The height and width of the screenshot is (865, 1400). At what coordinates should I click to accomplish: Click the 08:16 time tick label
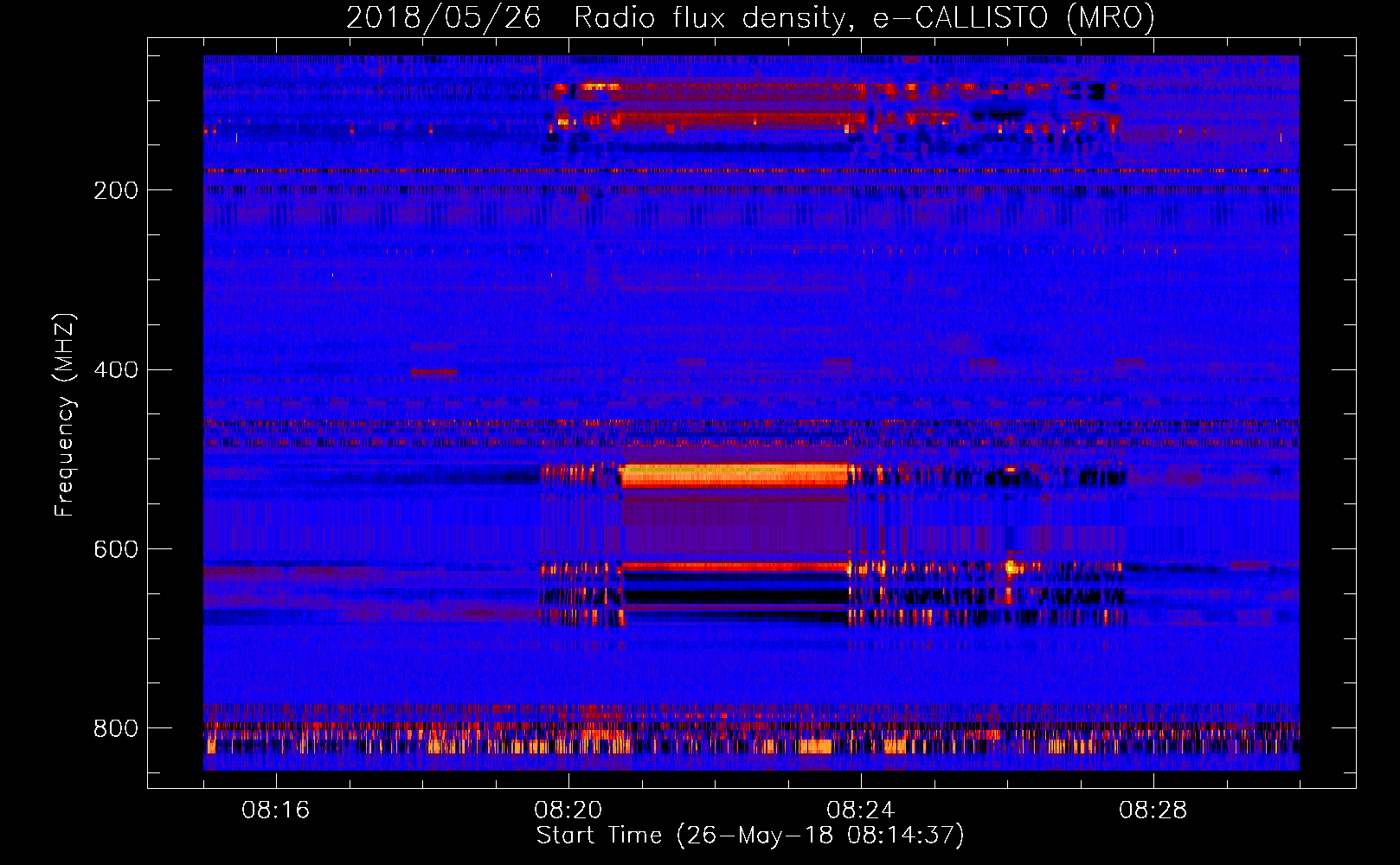coord(275,811)
